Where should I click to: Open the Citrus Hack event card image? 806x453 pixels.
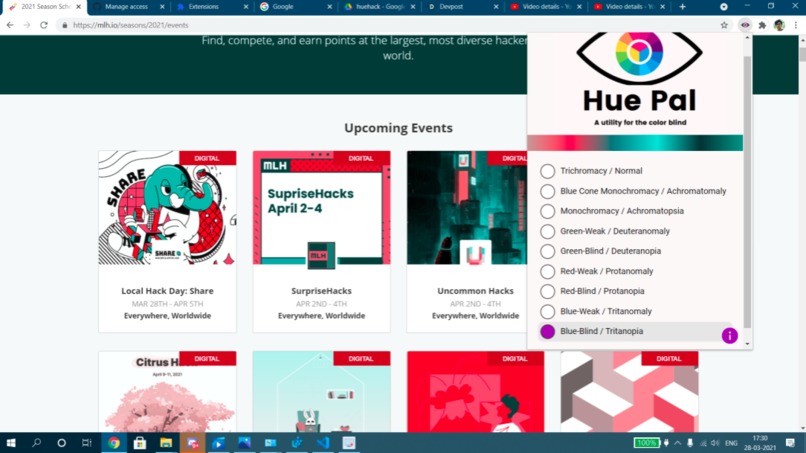click(167, 392)
